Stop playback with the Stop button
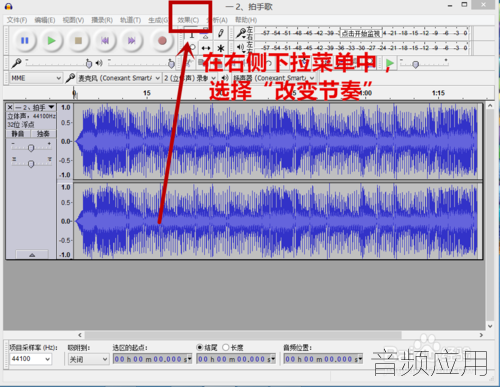Screen dimensions: 500x387 click(78, 41)
